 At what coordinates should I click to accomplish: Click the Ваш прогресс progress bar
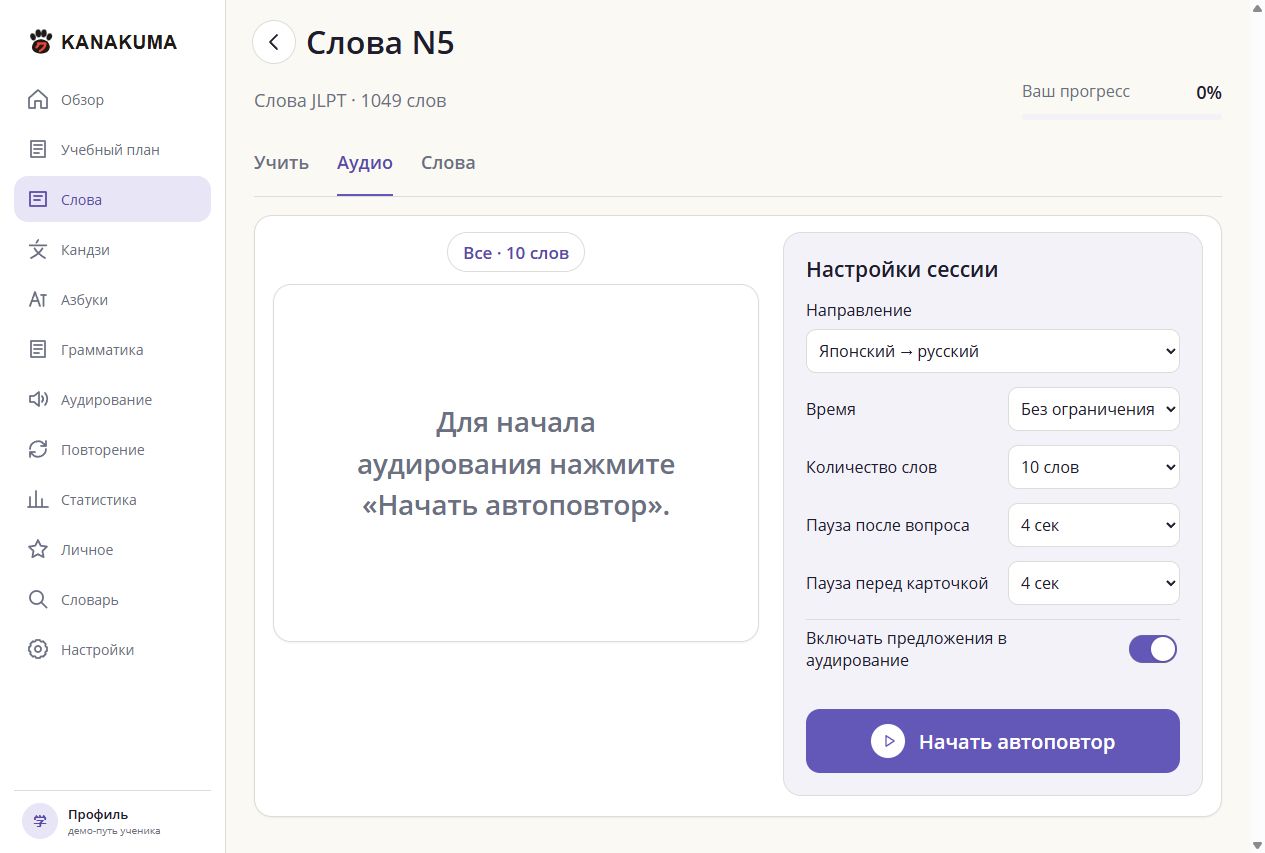(x=1121, y=117)
